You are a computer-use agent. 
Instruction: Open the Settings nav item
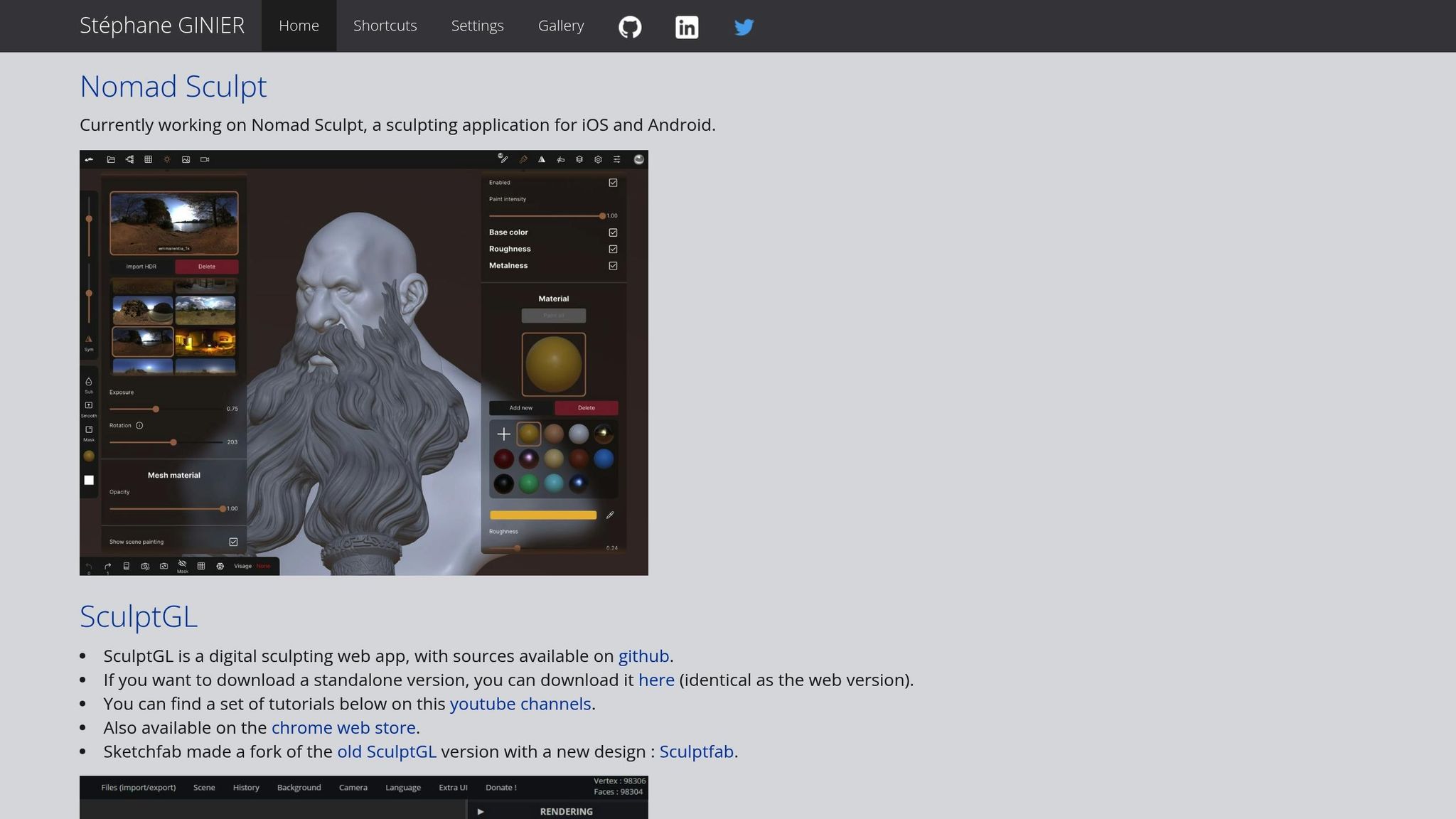(477, 26)
